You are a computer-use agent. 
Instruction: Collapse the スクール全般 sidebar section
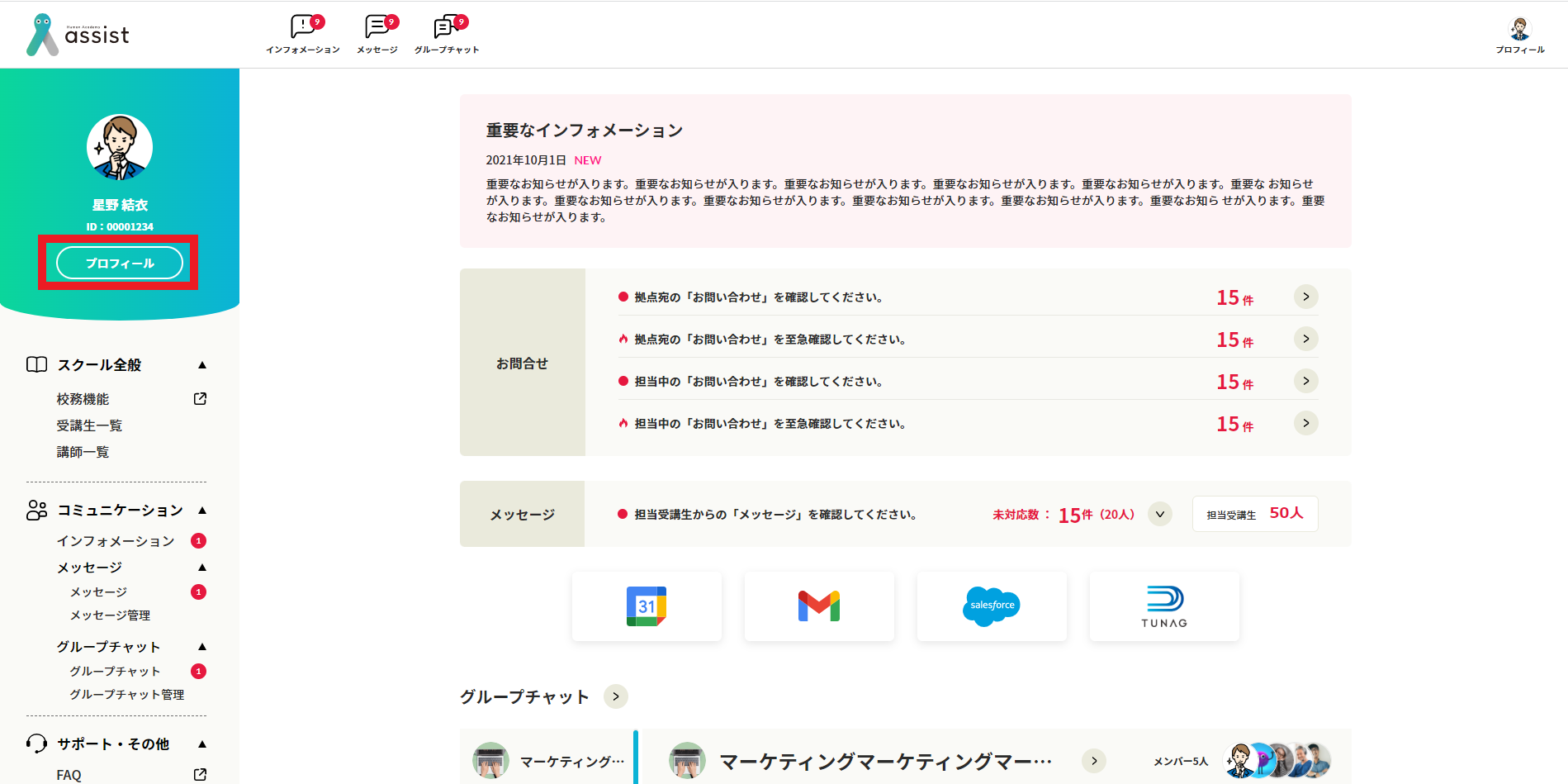pyautogui.click(x=202, y=365)
